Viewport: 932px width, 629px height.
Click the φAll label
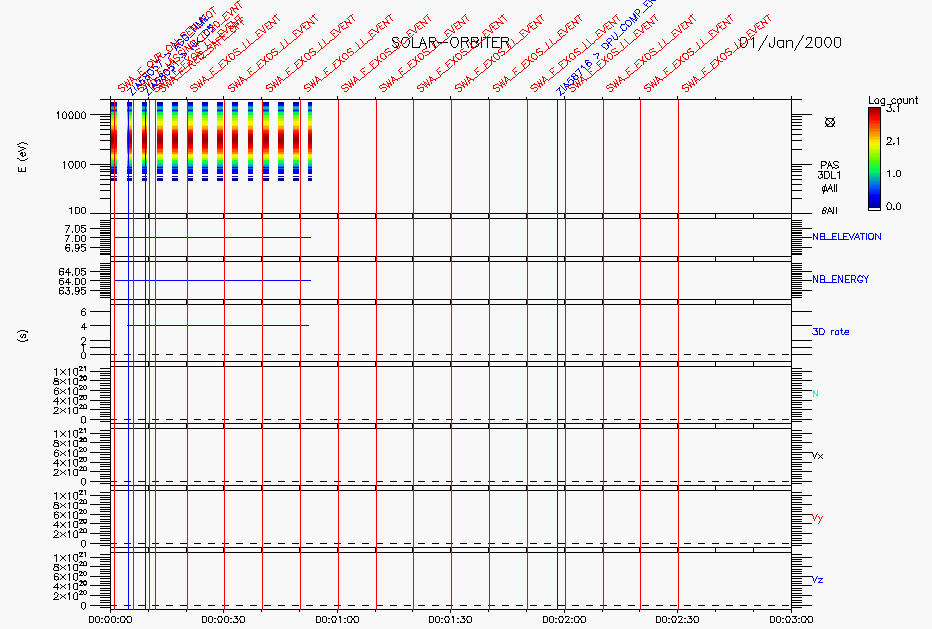(829, 188)
